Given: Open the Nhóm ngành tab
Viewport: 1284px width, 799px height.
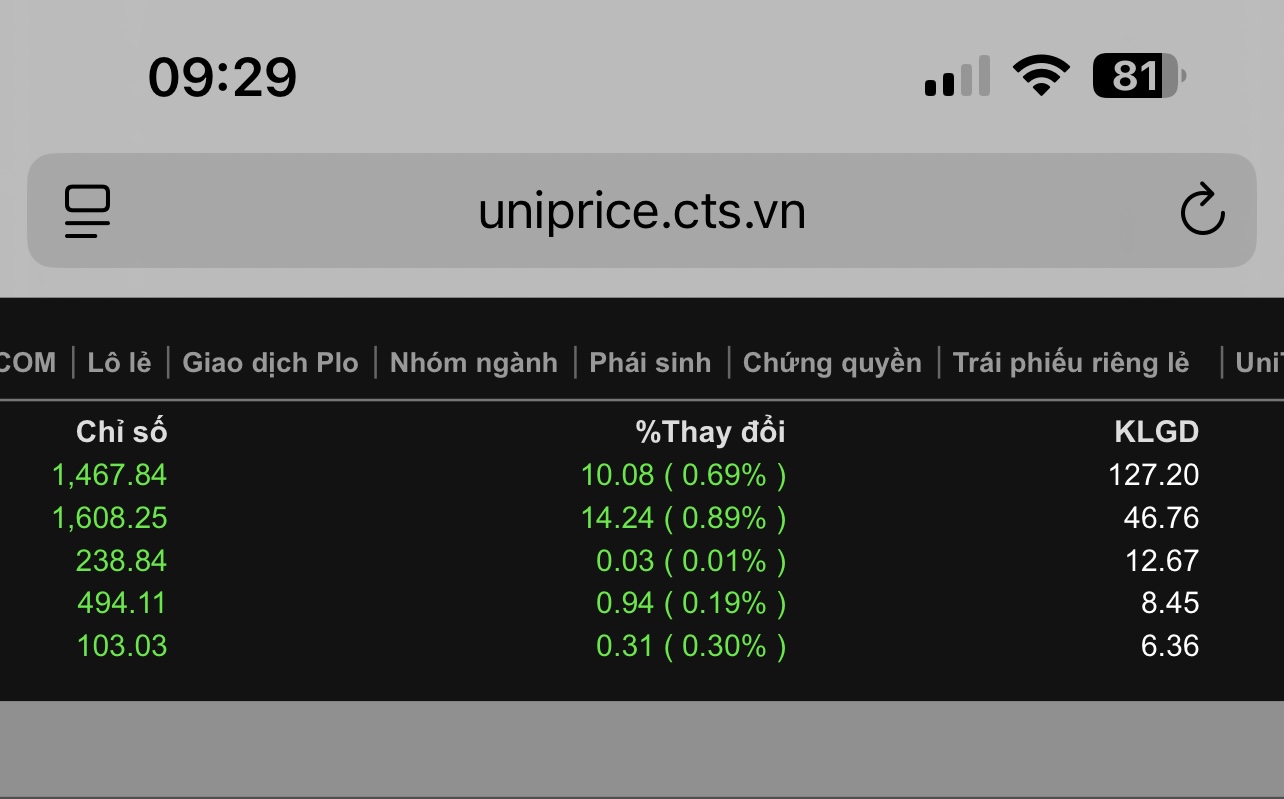Looking at the screenshot, I should click(x=474, y=362).
